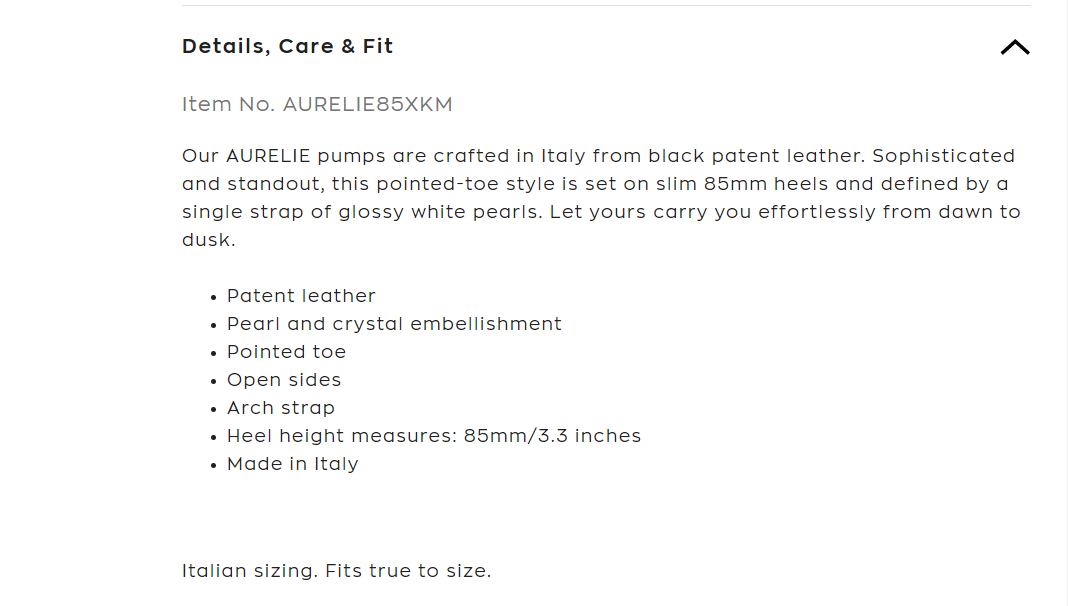Click the Fits true to size sentence
Viewport: 1068px width, 606px height.
[407, 571]
